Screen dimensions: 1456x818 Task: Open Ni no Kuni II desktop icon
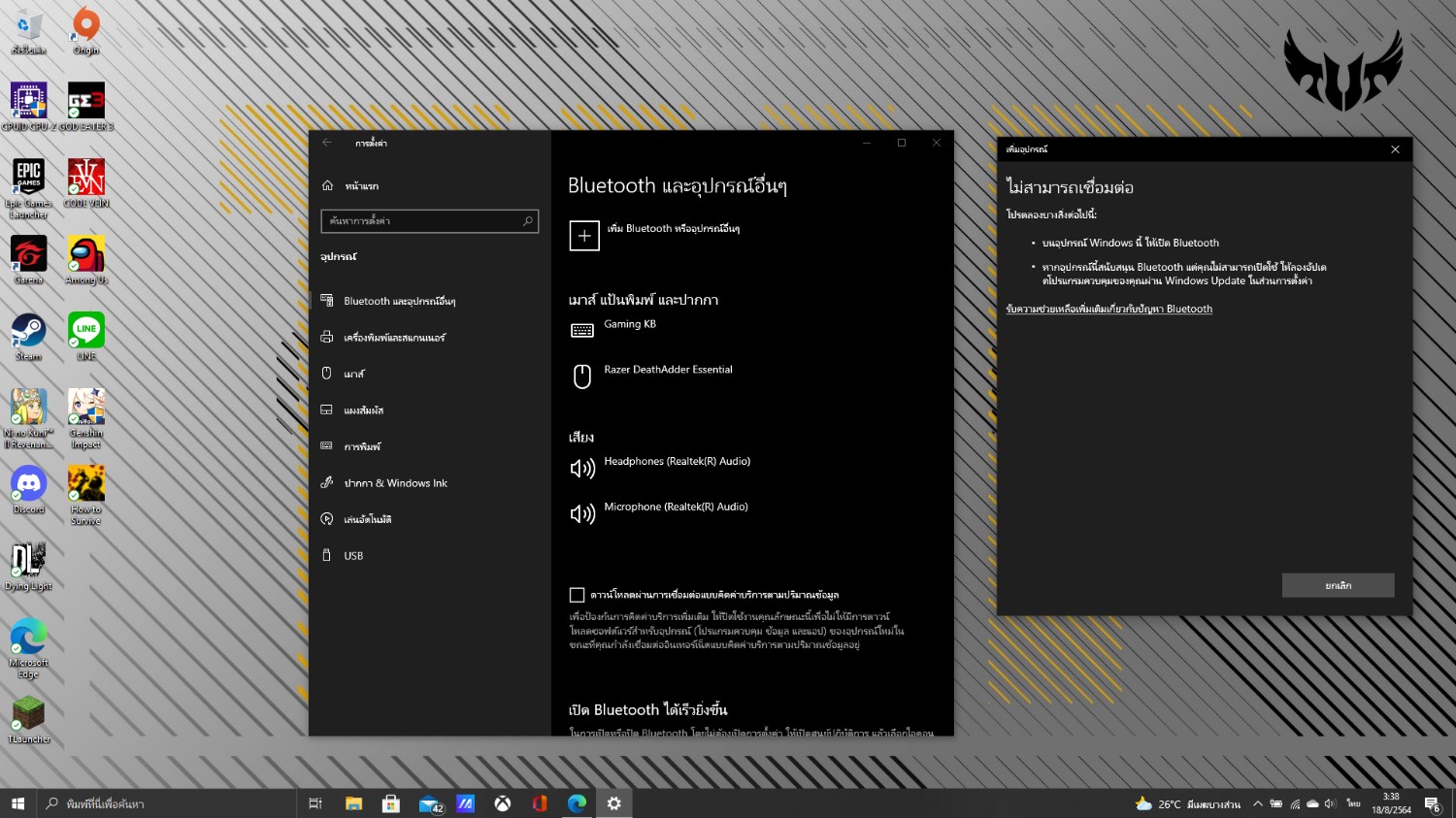(x=29, y=418)
